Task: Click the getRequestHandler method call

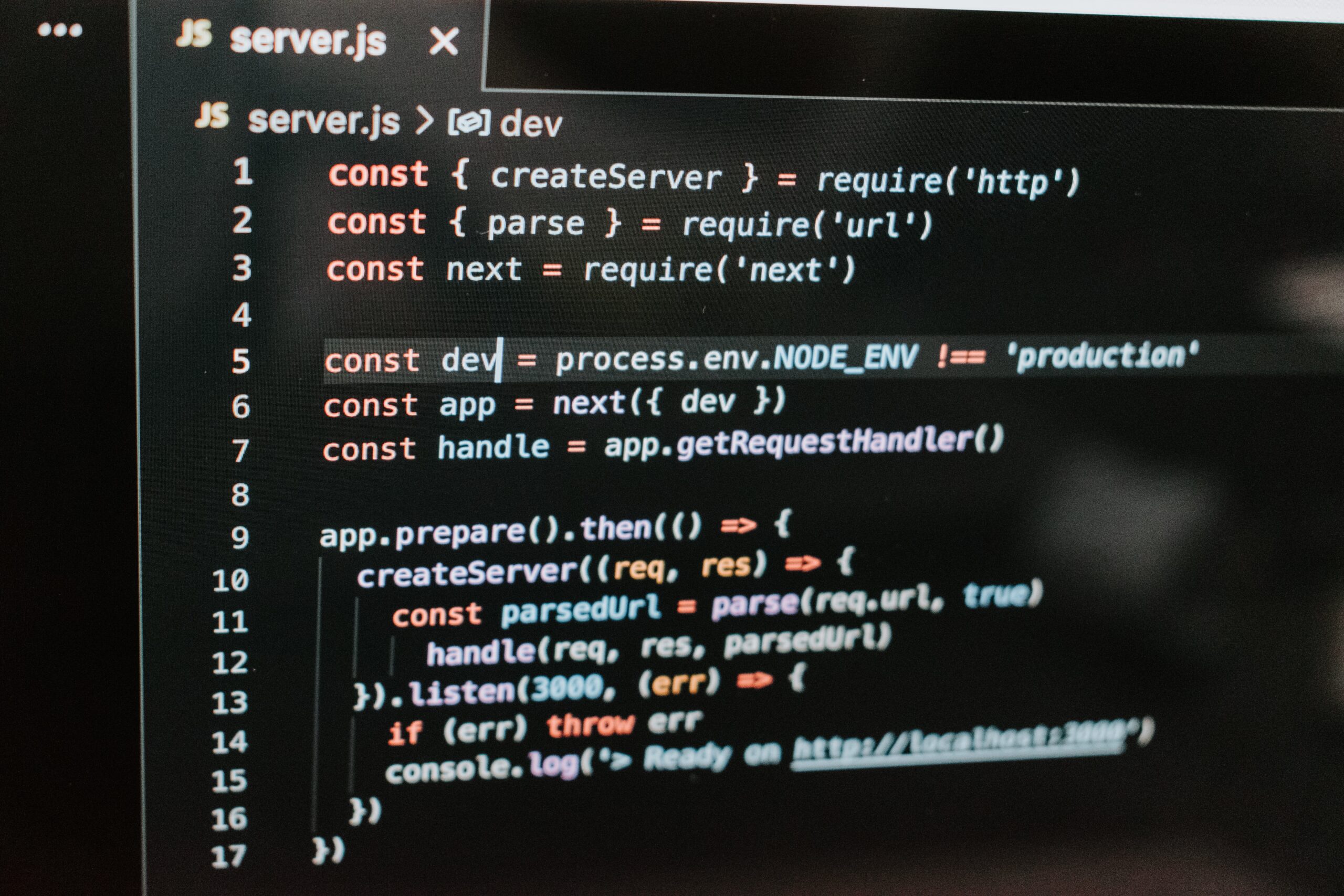Action: click(825, 444)
